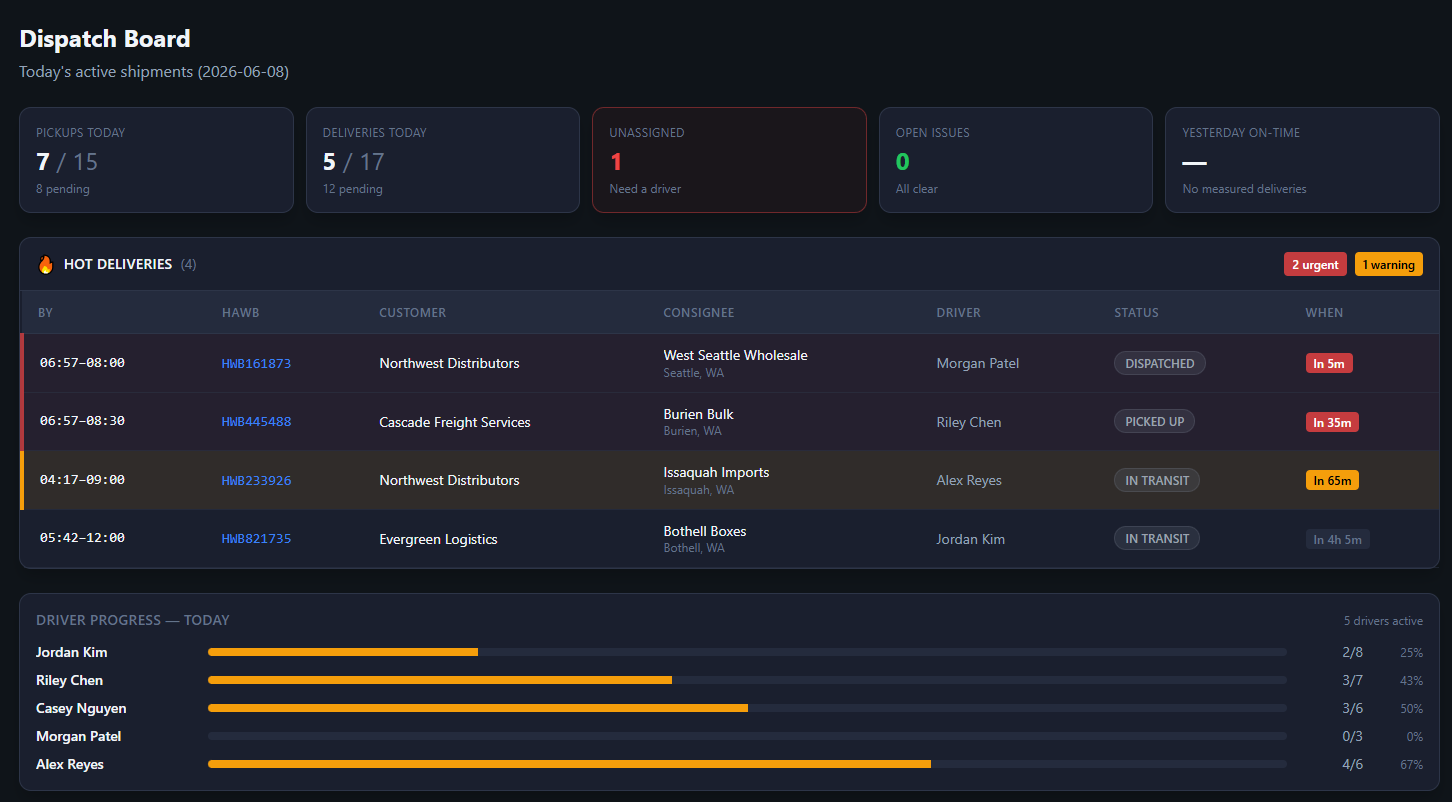Click Jordan Kim's progress bar
Image resolution: width=1452 pixels, height=802 pixels.
(747, 652)
